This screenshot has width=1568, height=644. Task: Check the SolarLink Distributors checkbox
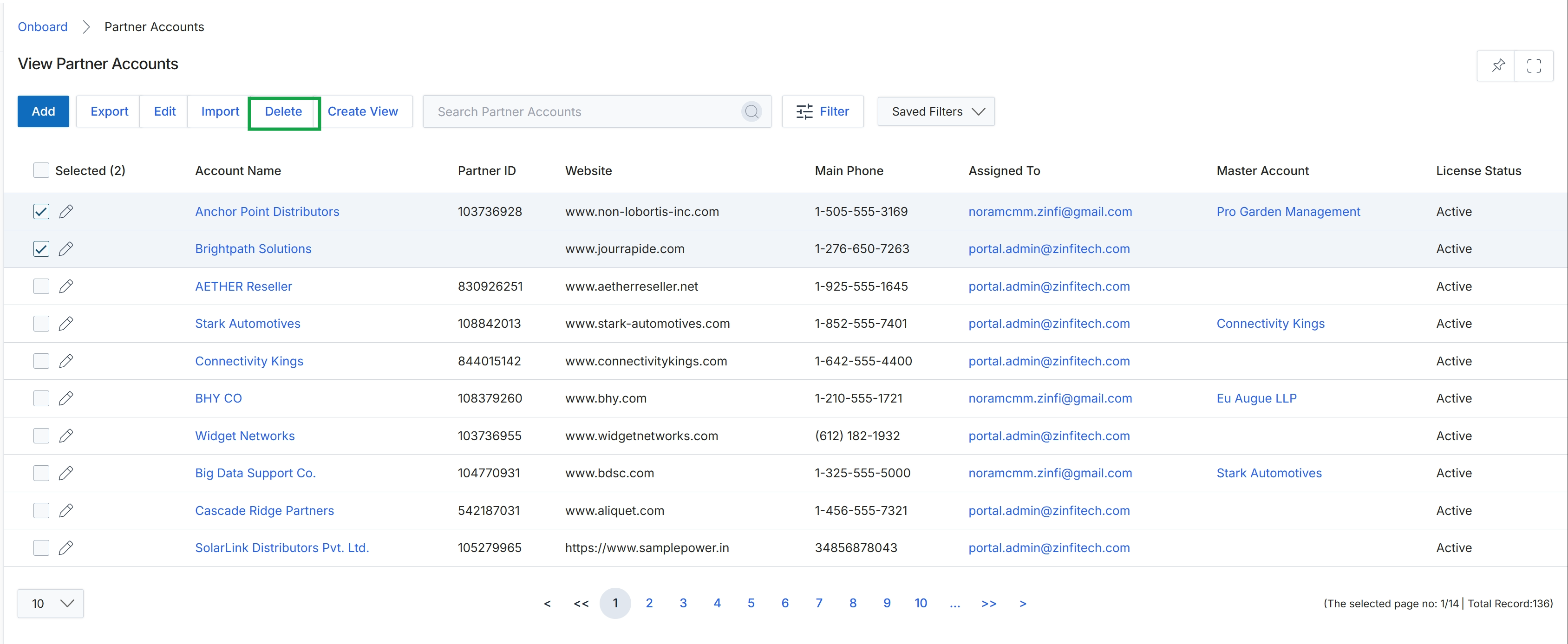(41, 548)
